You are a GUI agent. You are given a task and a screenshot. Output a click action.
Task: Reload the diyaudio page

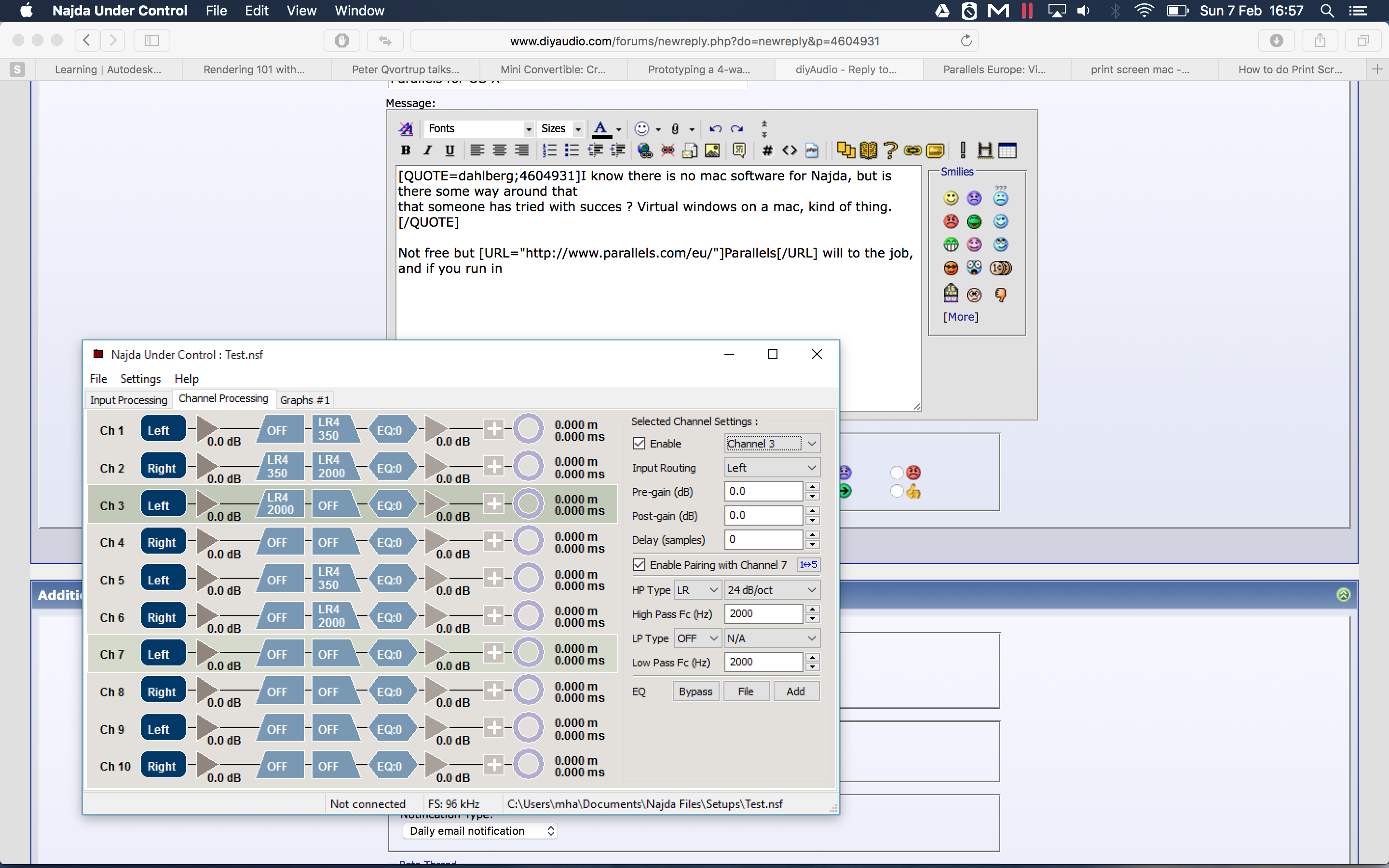click(x=967, y=41)
